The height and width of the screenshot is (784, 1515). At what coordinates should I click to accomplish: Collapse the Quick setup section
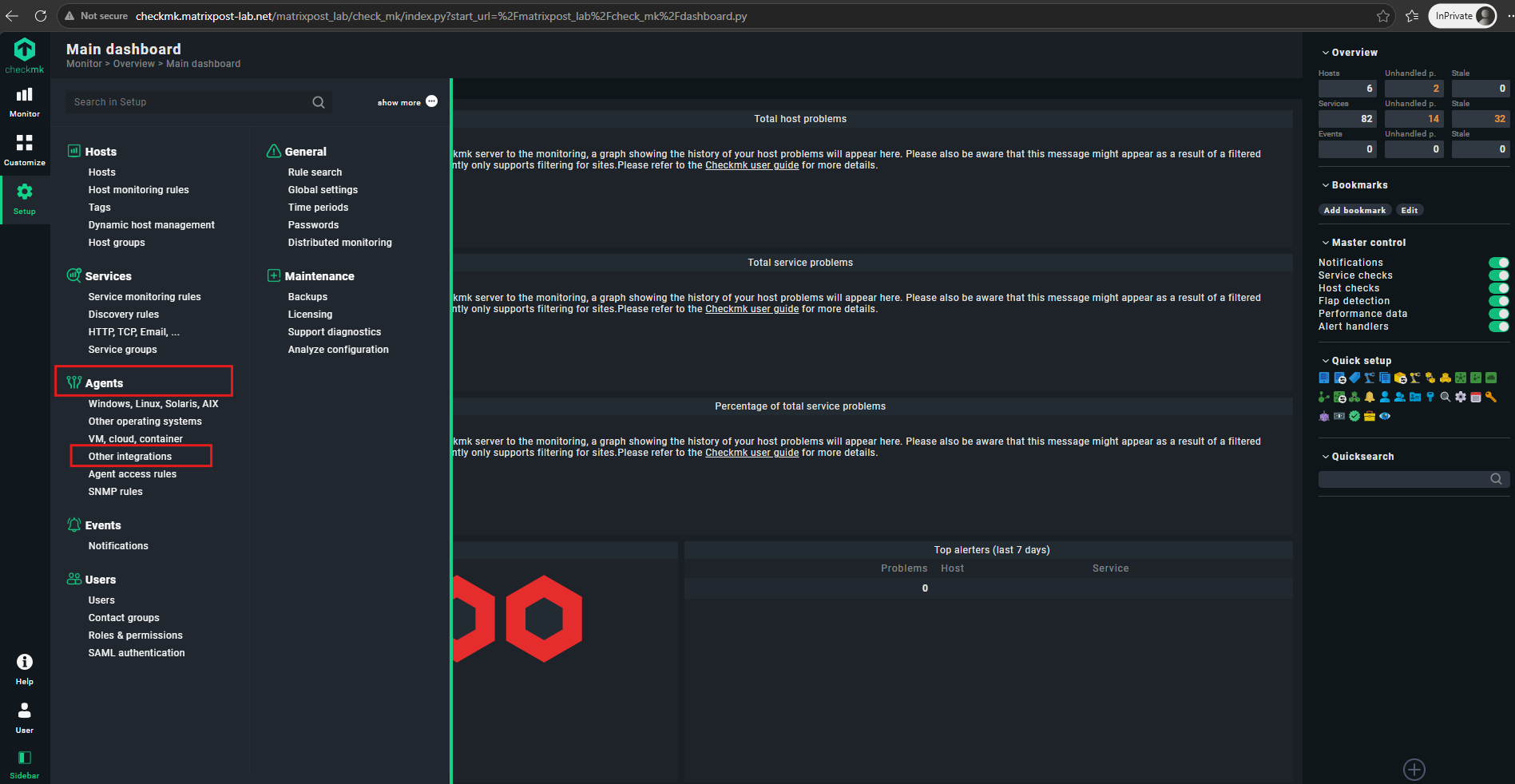[x=1326, y=361]
